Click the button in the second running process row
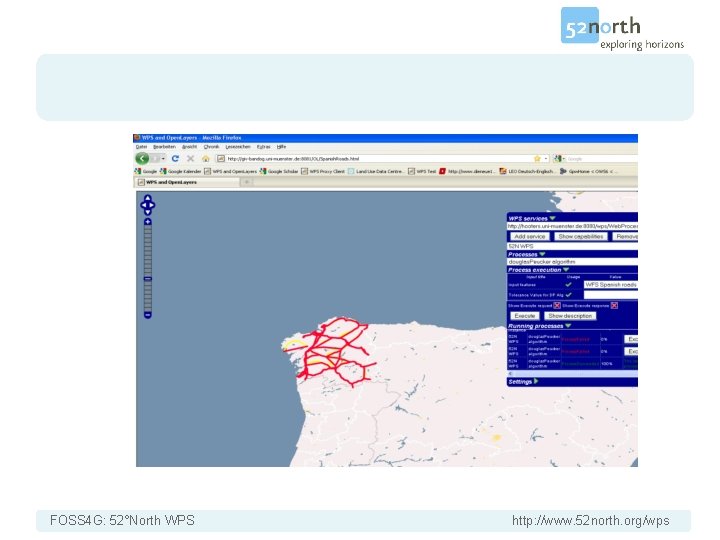 pos(631,351)
